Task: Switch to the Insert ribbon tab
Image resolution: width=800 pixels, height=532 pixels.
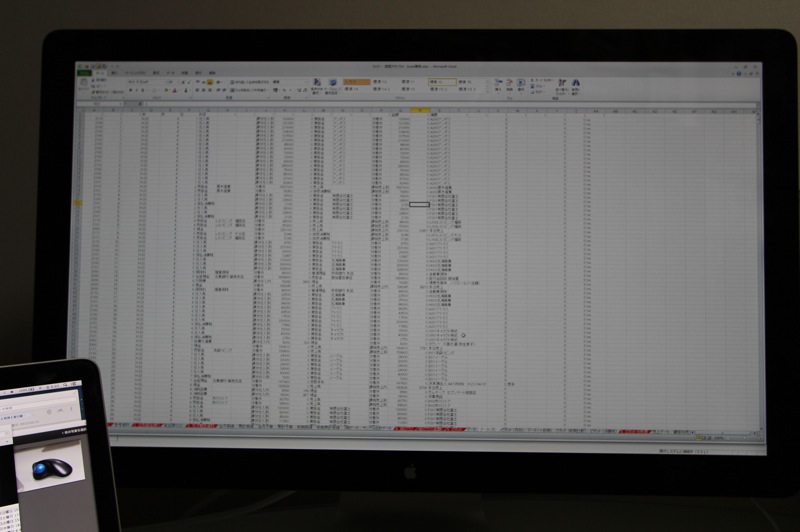Action: 115,73
